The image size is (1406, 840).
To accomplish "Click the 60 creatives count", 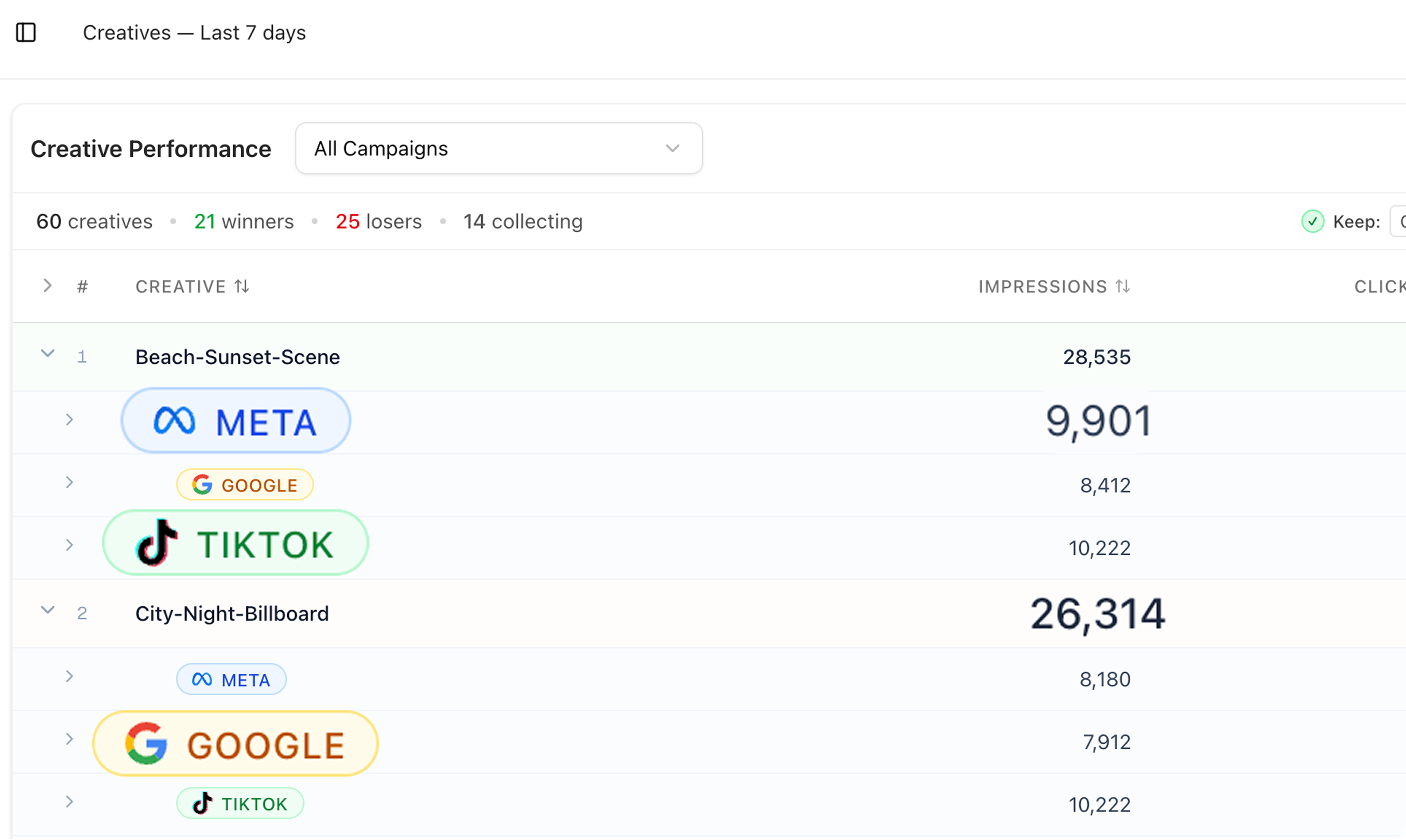I will click(x=94, y=221).
